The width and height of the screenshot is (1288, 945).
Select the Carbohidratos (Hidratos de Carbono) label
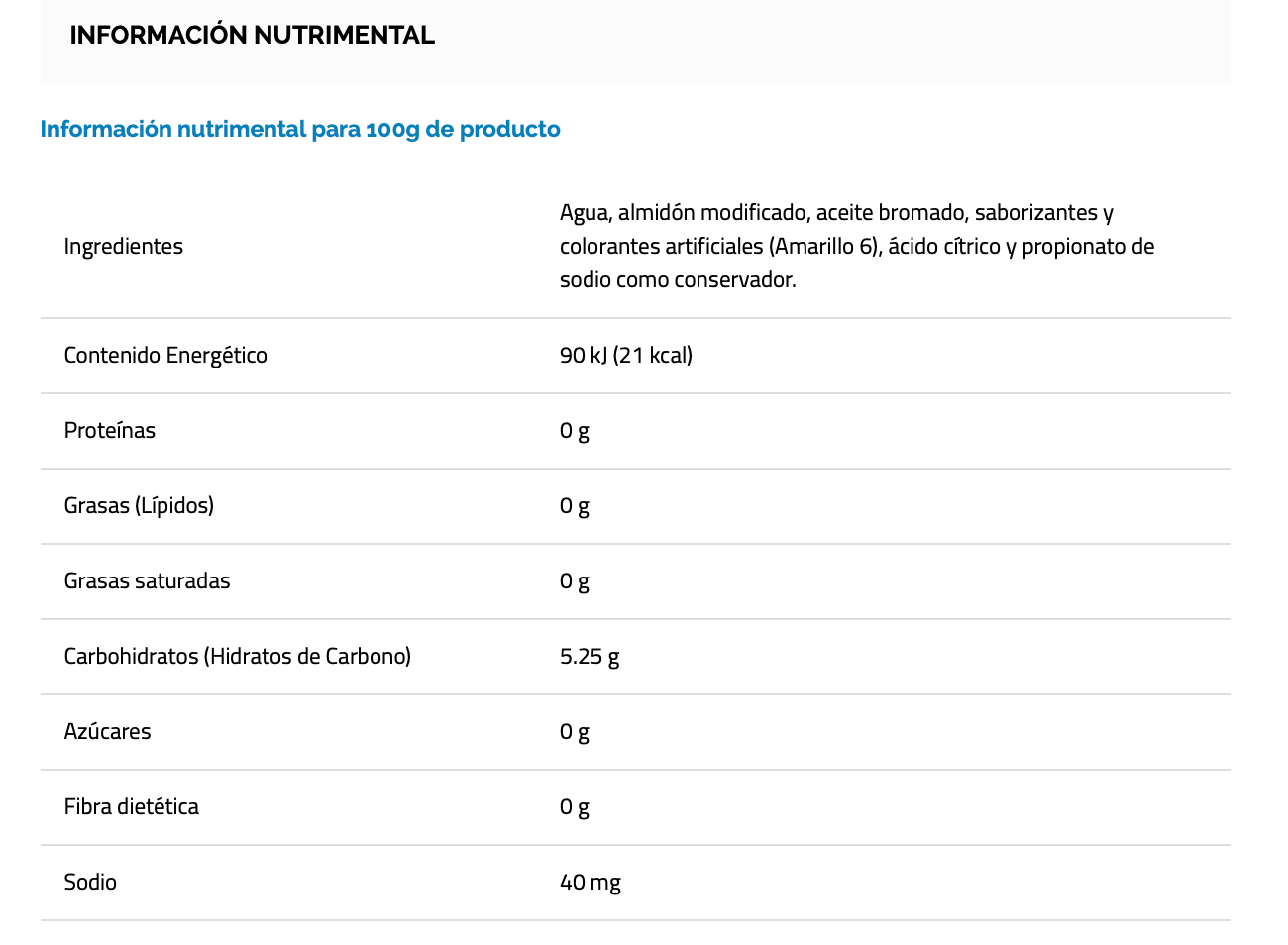(x=238, y=657)
